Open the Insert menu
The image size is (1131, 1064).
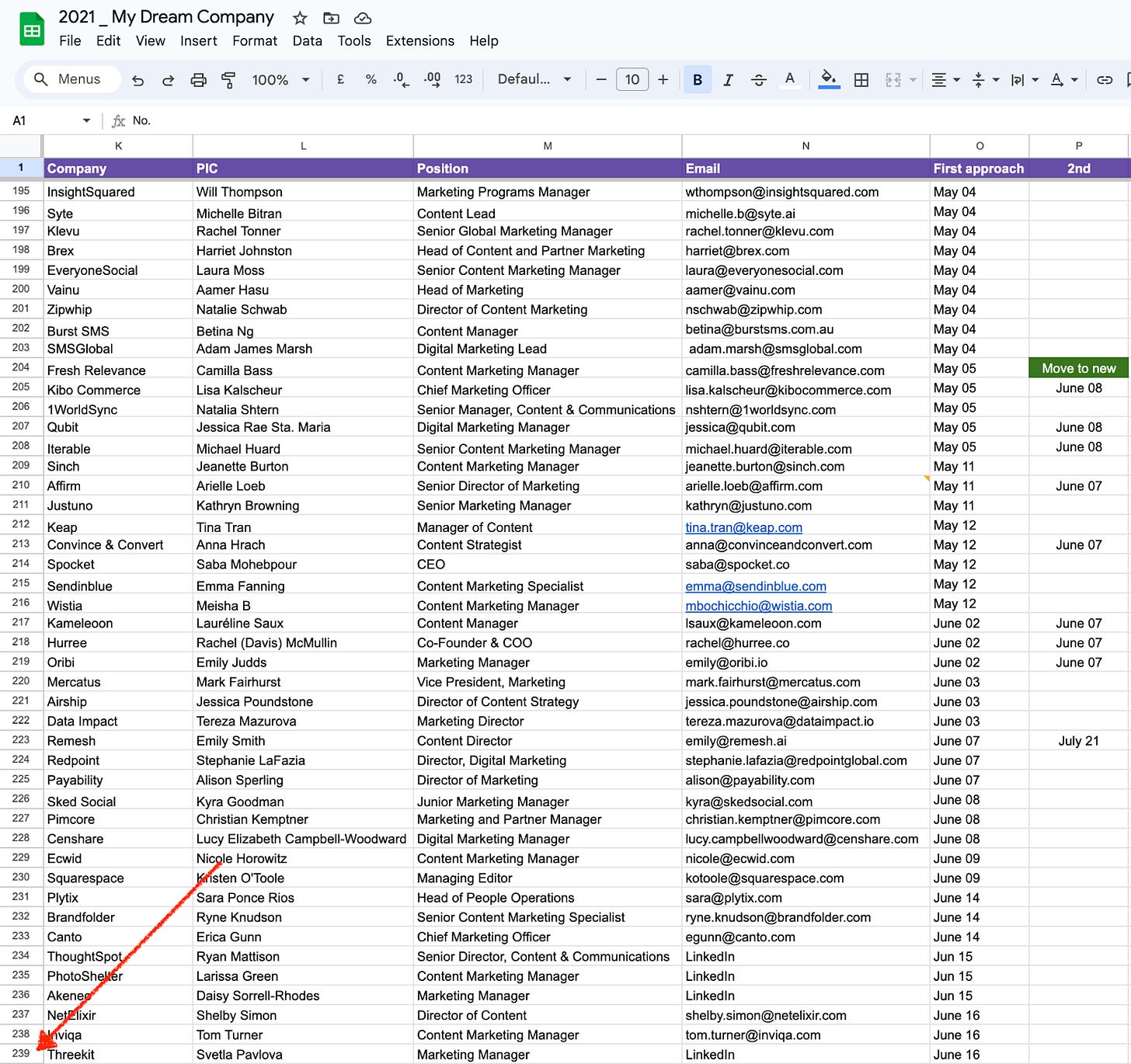click(199, 41)
